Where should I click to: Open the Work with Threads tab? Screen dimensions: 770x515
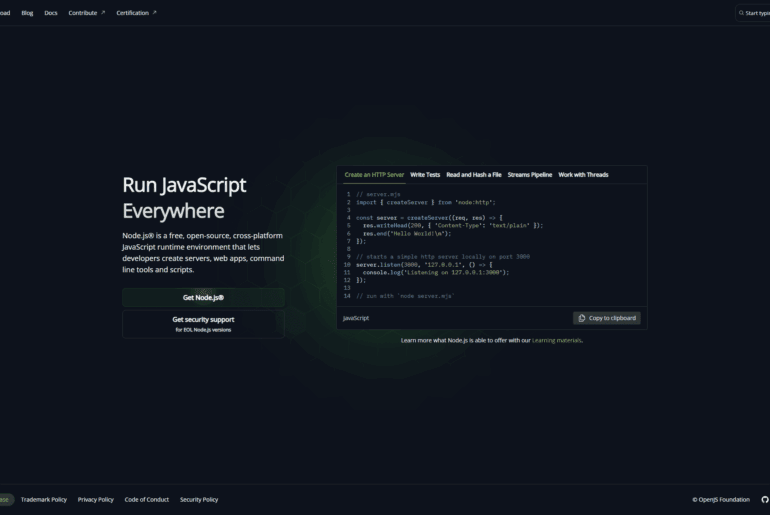click(583, 174)
